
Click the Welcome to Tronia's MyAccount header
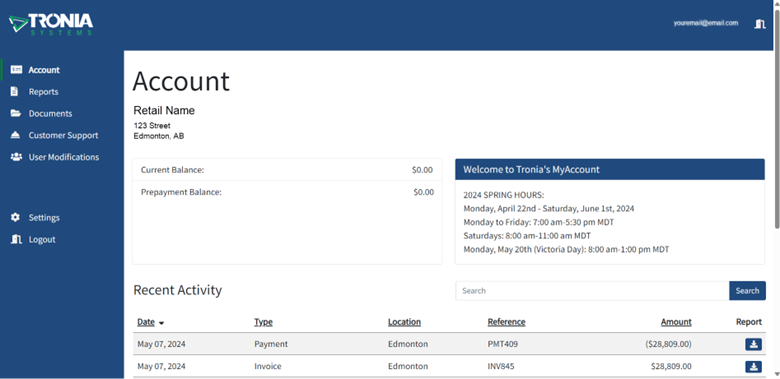pyautogui.click(x=609, y=170)
